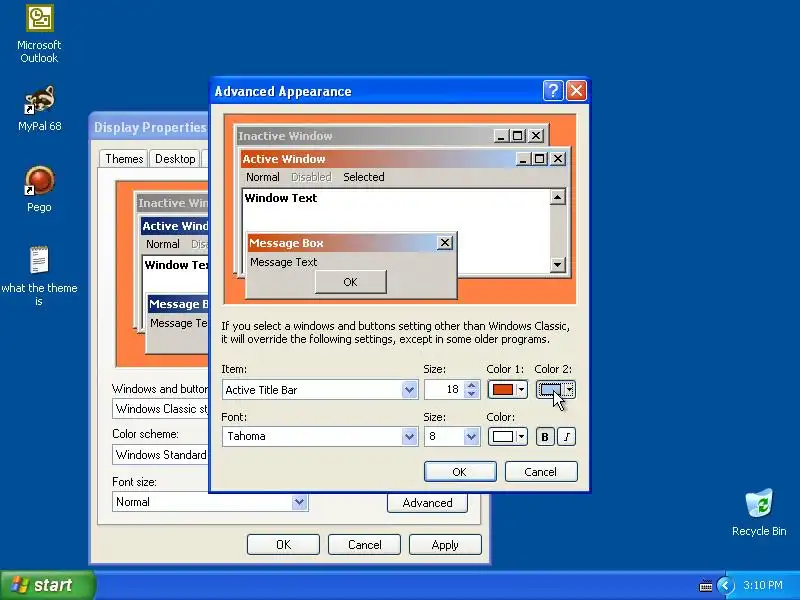
Task: Click 'Disabled' menu item in preview
Action: (311, 177)
